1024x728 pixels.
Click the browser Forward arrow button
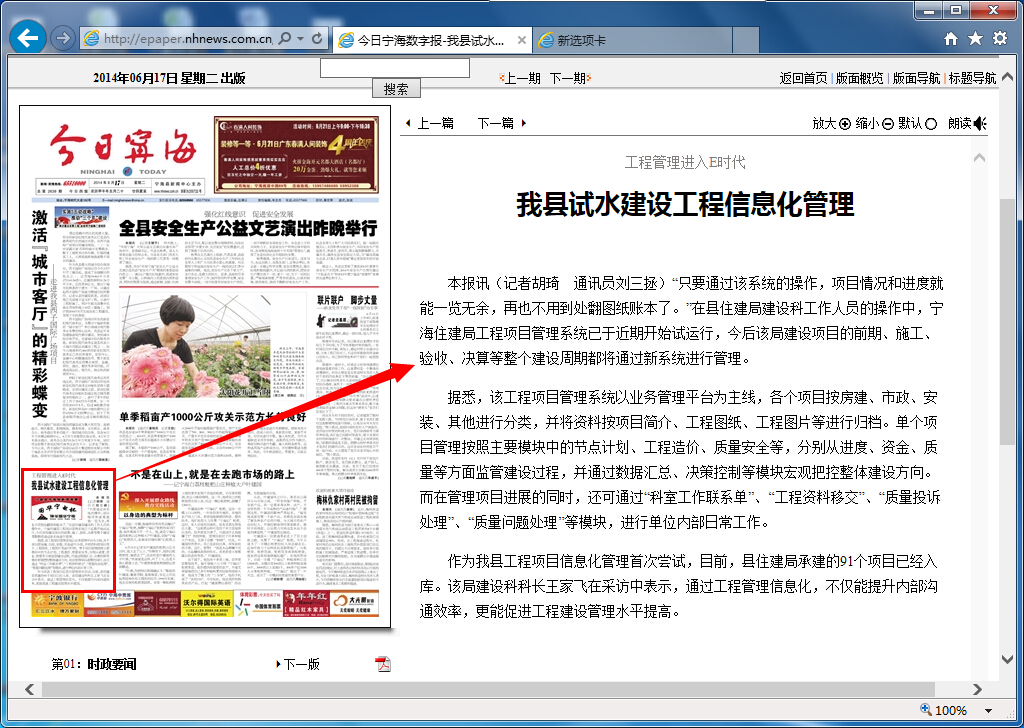click(x=62, y=38)
